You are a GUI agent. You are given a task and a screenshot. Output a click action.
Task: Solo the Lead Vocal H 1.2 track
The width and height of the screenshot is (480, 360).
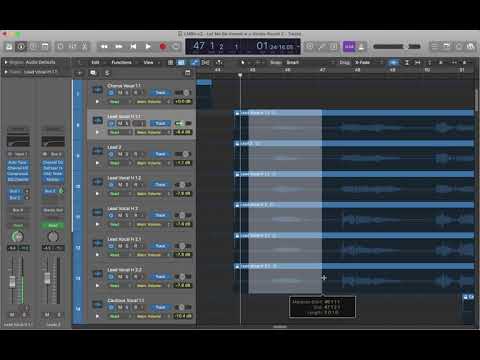(127, 185)
